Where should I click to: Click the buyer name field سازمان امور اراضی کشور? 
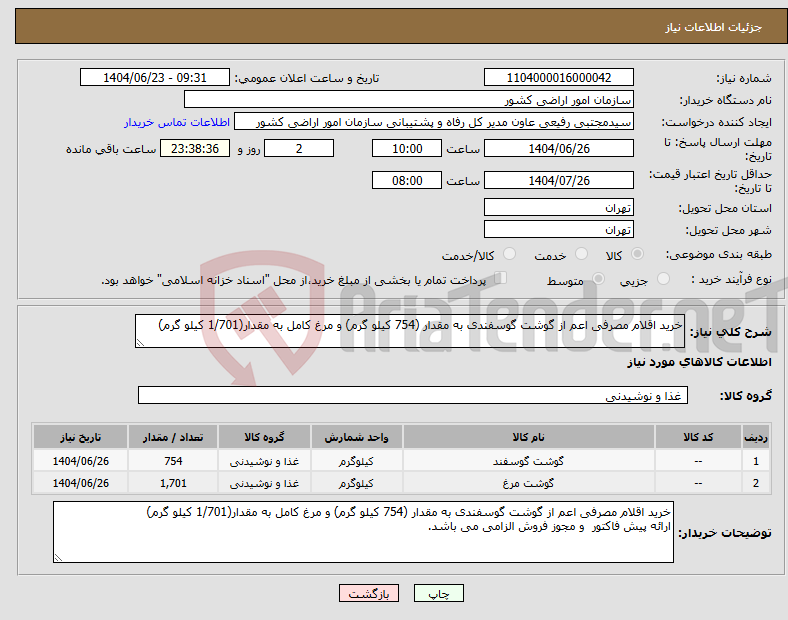click(409, 99)
